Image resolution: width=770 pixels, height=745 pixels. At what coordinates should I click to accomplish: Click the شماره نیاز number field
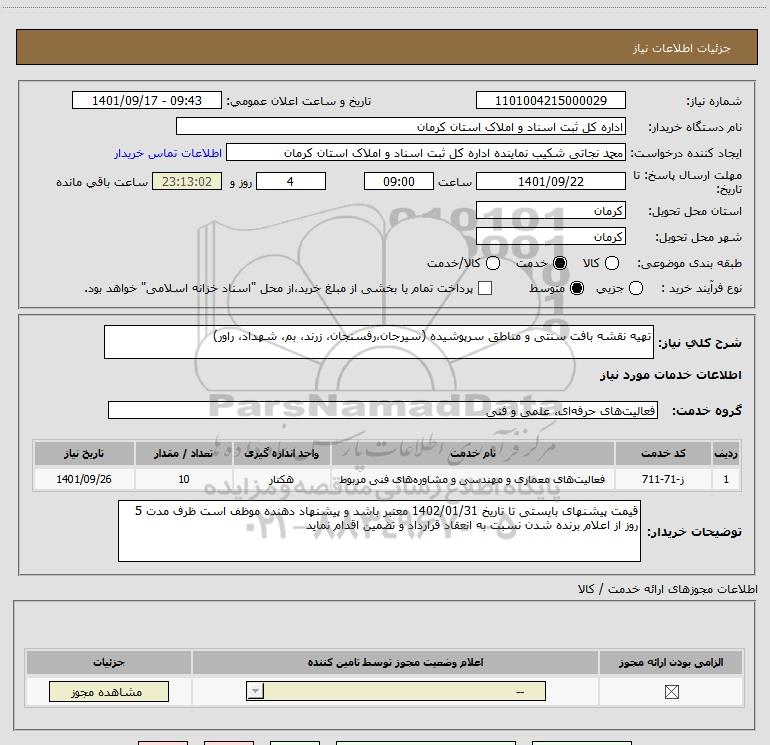[550, 100]
